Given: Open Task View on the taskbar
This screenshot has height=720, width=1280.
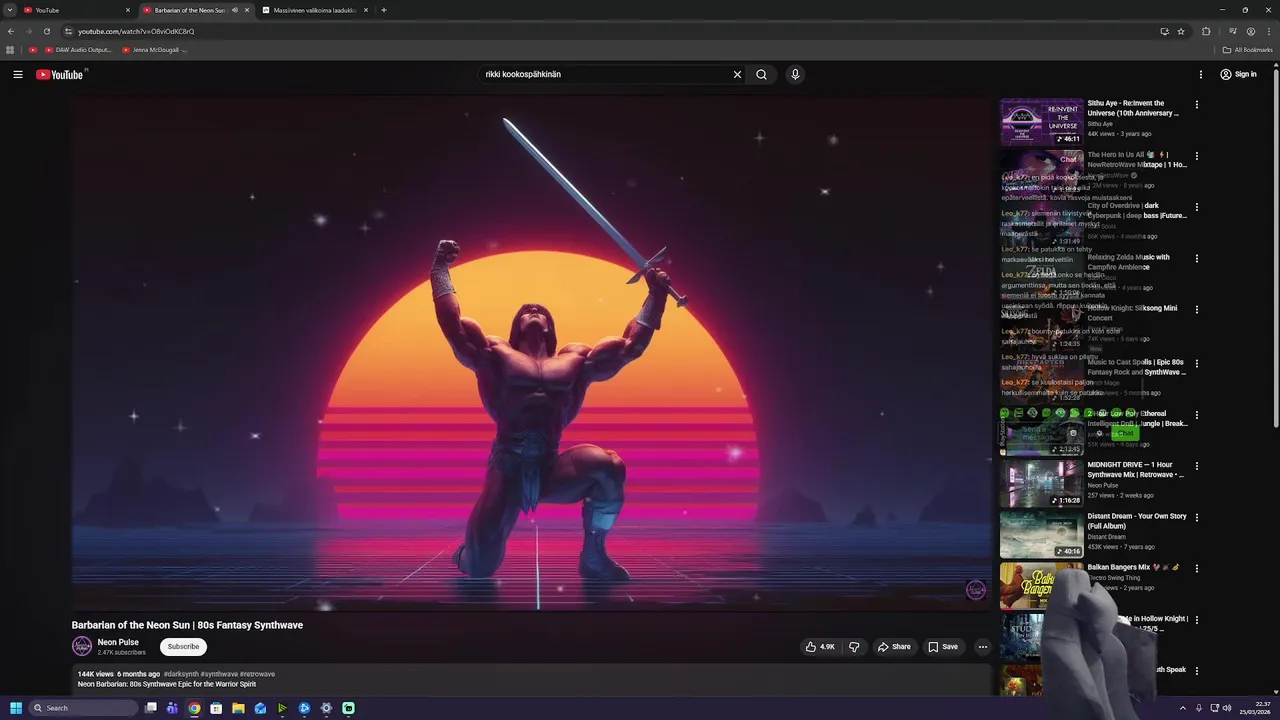Looking at the screenshot, I should pyautogui.click(x=151, y=708).
